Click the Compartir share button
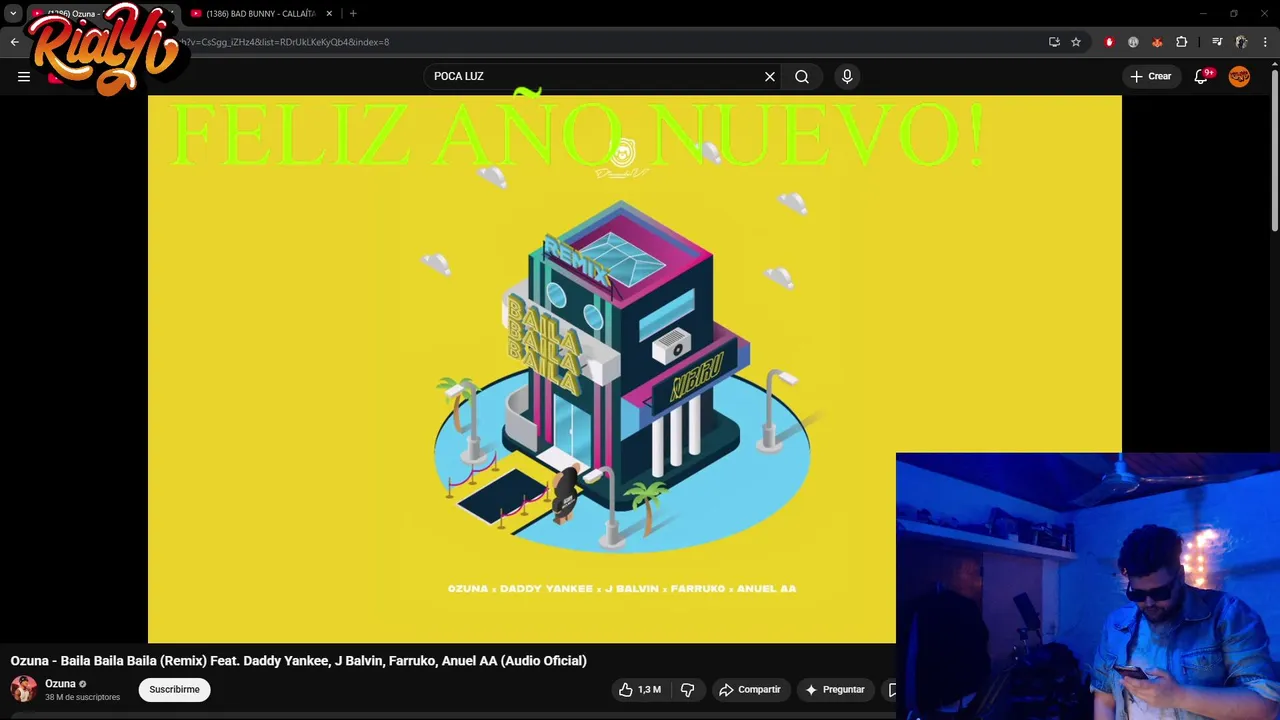This screenshot has width=1280, height=720. [750, 689]
